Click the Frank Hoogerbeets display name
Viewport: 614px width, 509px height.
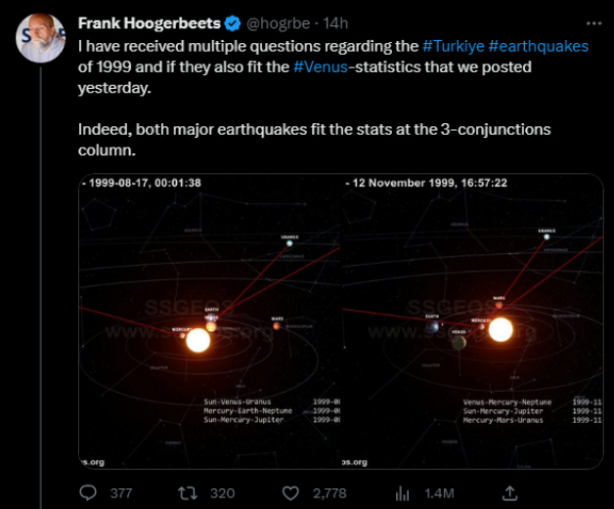pyautogui.click(x=149, y=23)
